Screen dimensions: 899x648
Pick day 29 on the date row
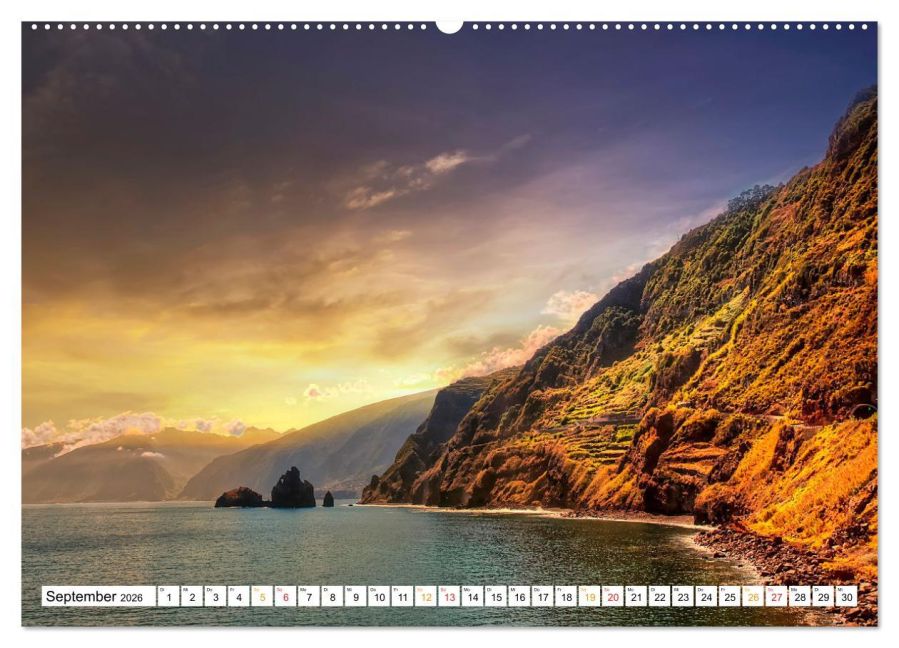[824, 596]
